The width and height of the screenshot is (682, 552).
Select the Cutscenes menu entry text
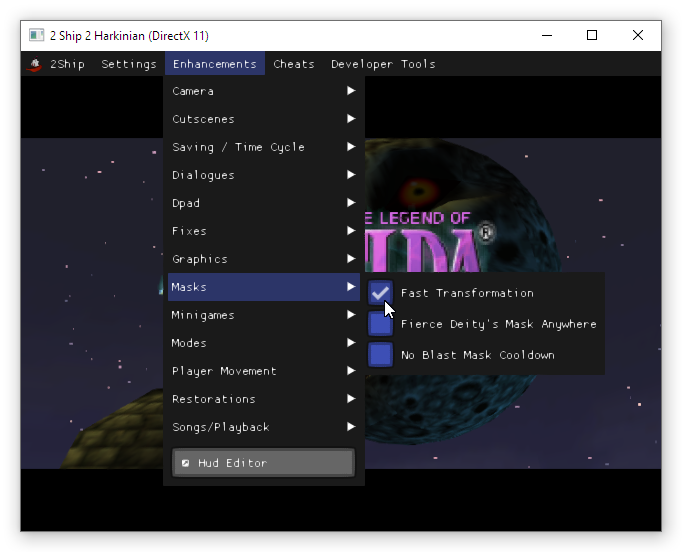[203, 119]
